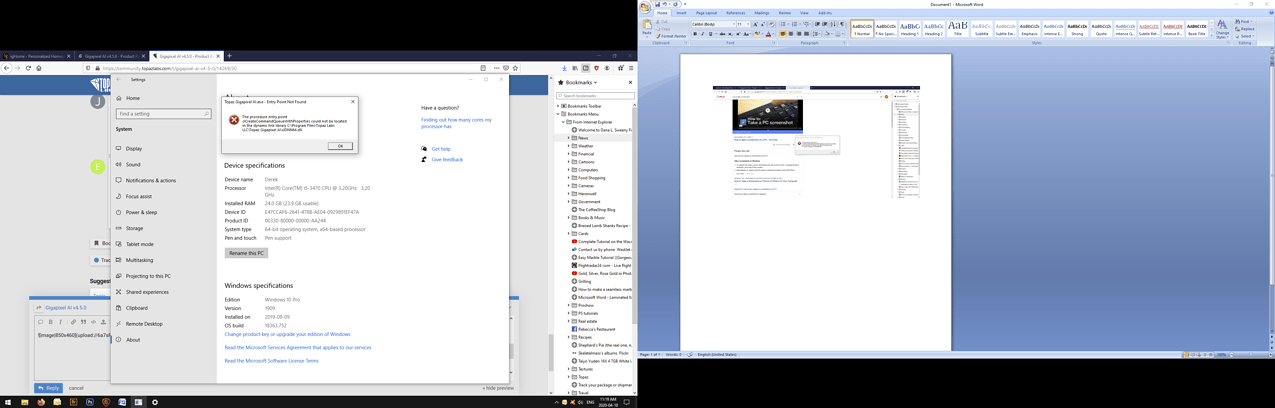This screenshot has height=408, width=1275.
Task: Close the Topaz Gigapixel error dialog
Action: click(x=352, y=101)
